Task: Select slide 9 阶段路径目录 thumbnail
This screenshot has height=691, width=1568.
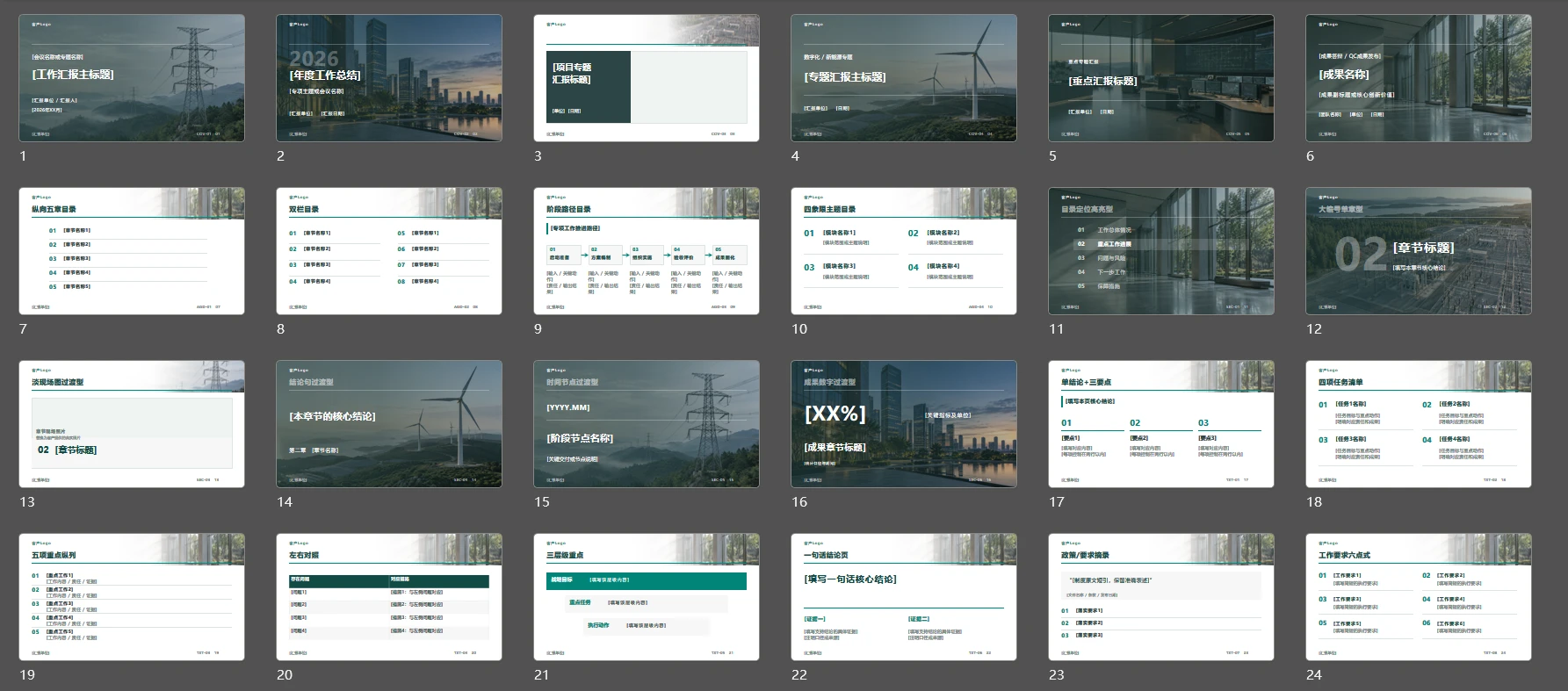Action: click(x=647, y=251)
